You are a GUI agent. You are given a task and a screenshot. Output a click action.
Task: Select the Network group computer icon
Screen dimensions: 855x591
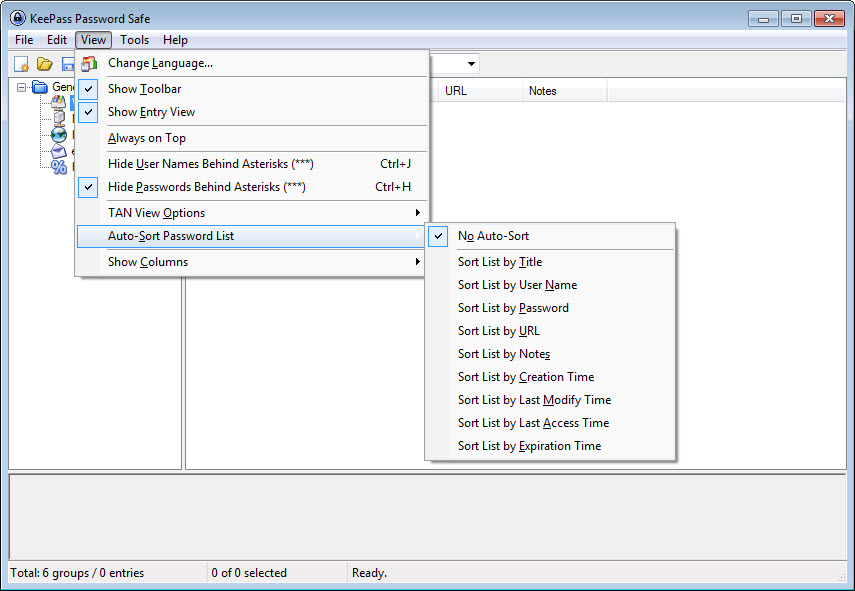(59, 118)
